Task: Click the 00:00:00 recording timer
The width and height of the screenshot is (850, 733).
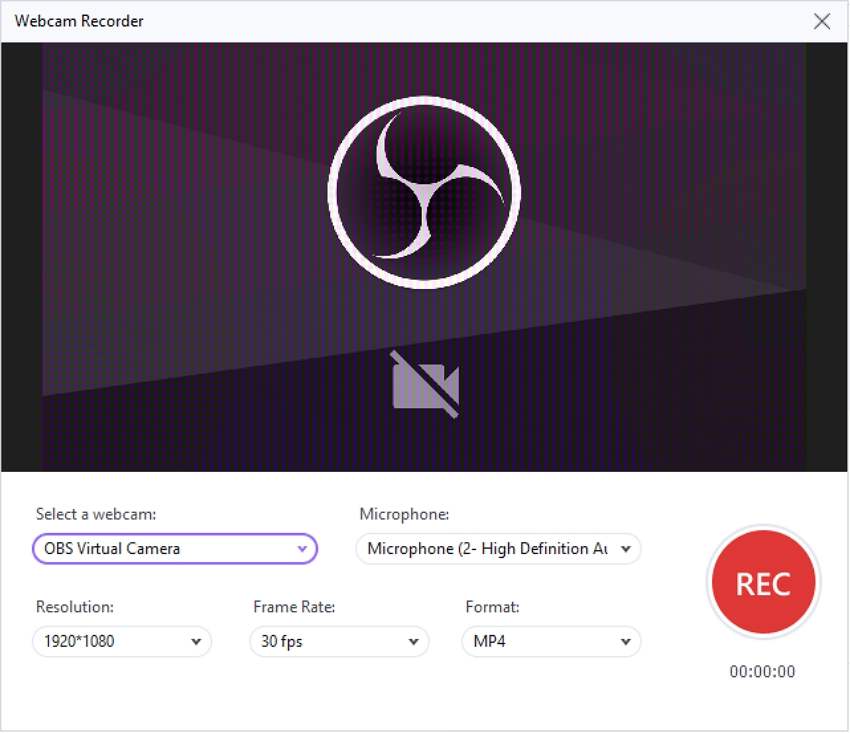Action: pos(762,672)
